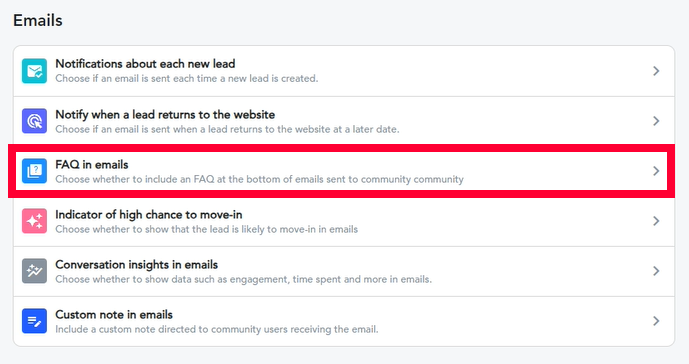Open Conversation insights in emails setting
Screen dimensions: 689x364
344,271
